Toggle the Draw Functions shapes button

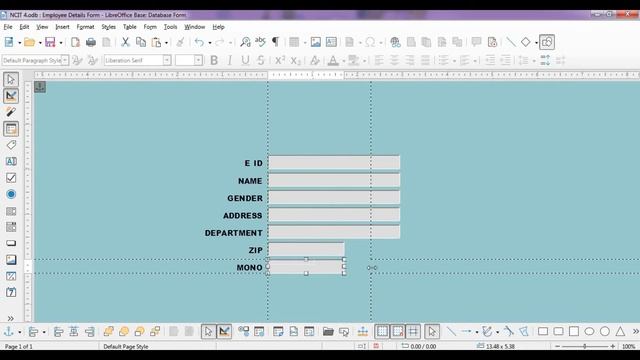click(547, 42)
